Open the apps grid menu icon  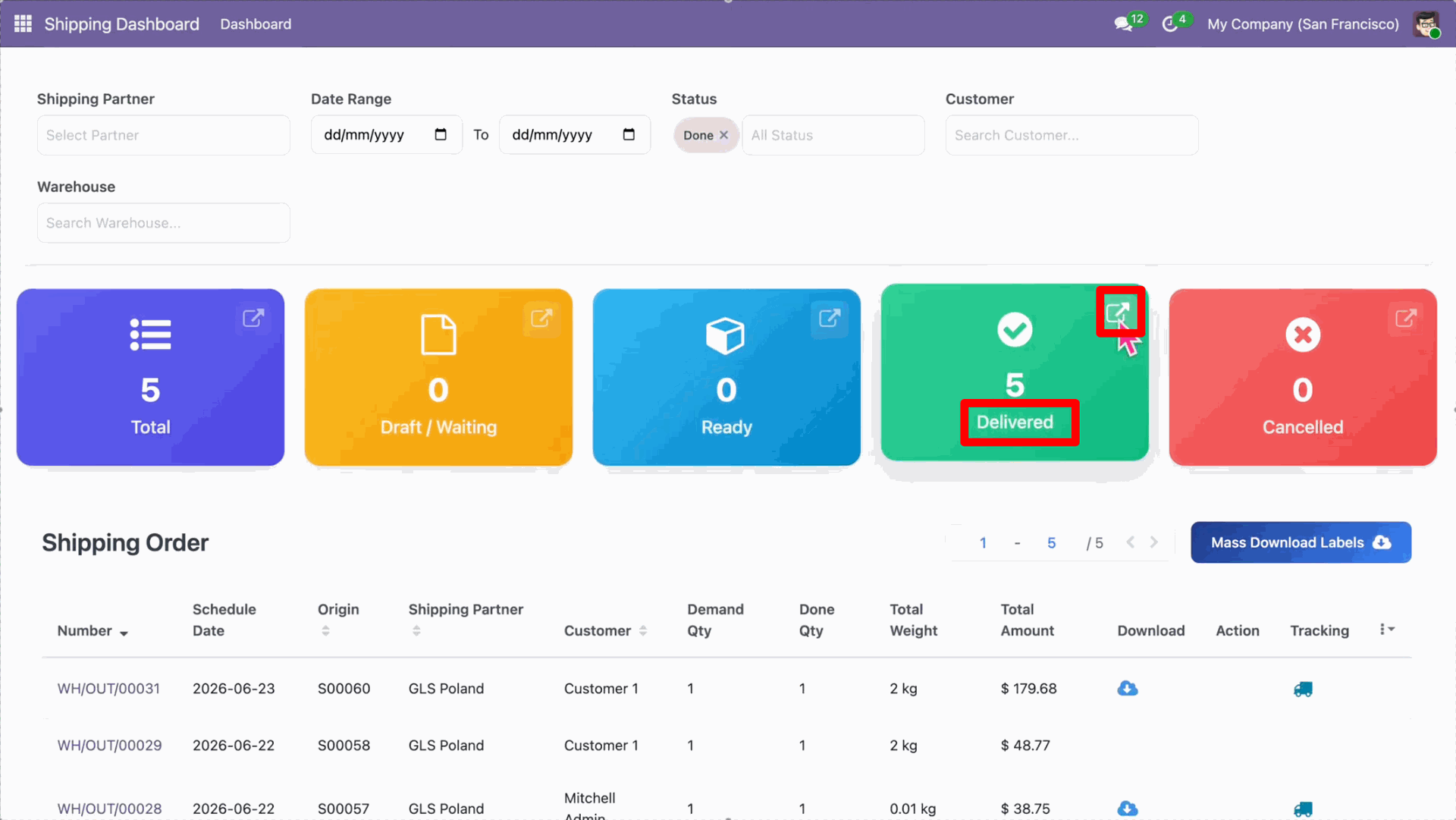[23, 24]
